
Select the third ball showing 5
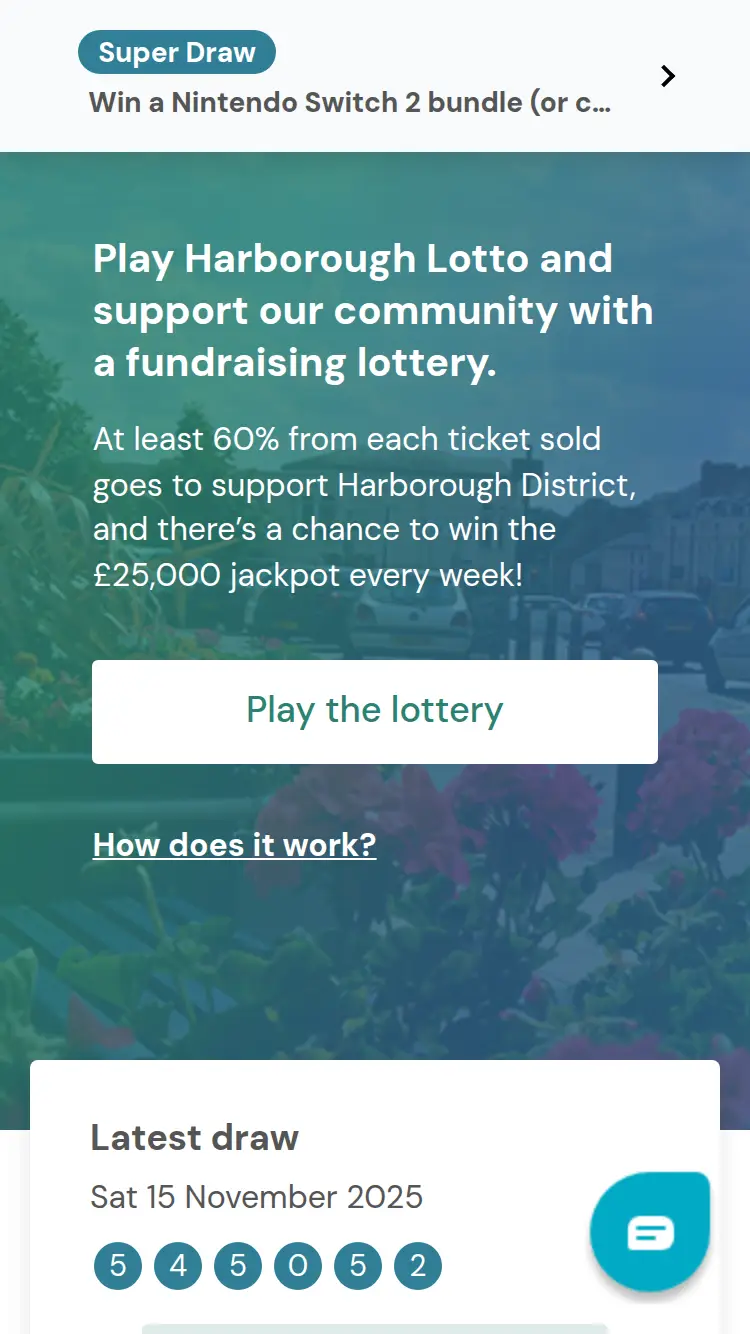click(x=237, y=1265)
